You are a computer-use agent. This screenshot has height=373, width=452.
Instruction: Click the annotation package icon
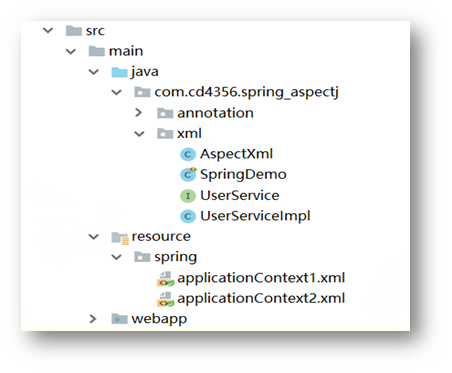165,113
